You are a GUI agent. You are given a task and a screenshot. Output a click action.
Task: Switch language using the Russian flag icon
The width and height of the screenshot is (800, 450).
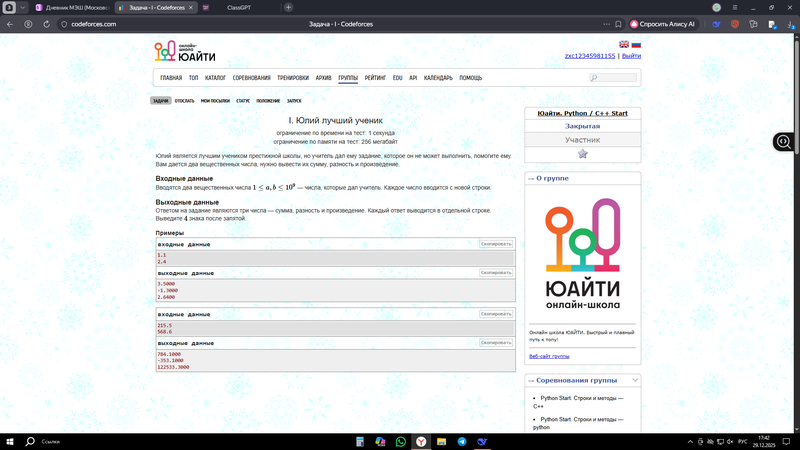tap(636, 44)
